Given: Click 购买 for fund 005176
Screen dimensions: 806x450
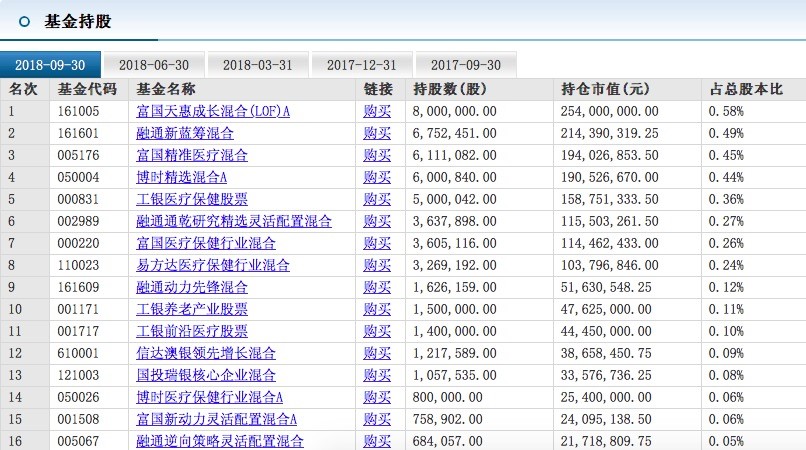Looking at the screenshot, I should (377, 155).
